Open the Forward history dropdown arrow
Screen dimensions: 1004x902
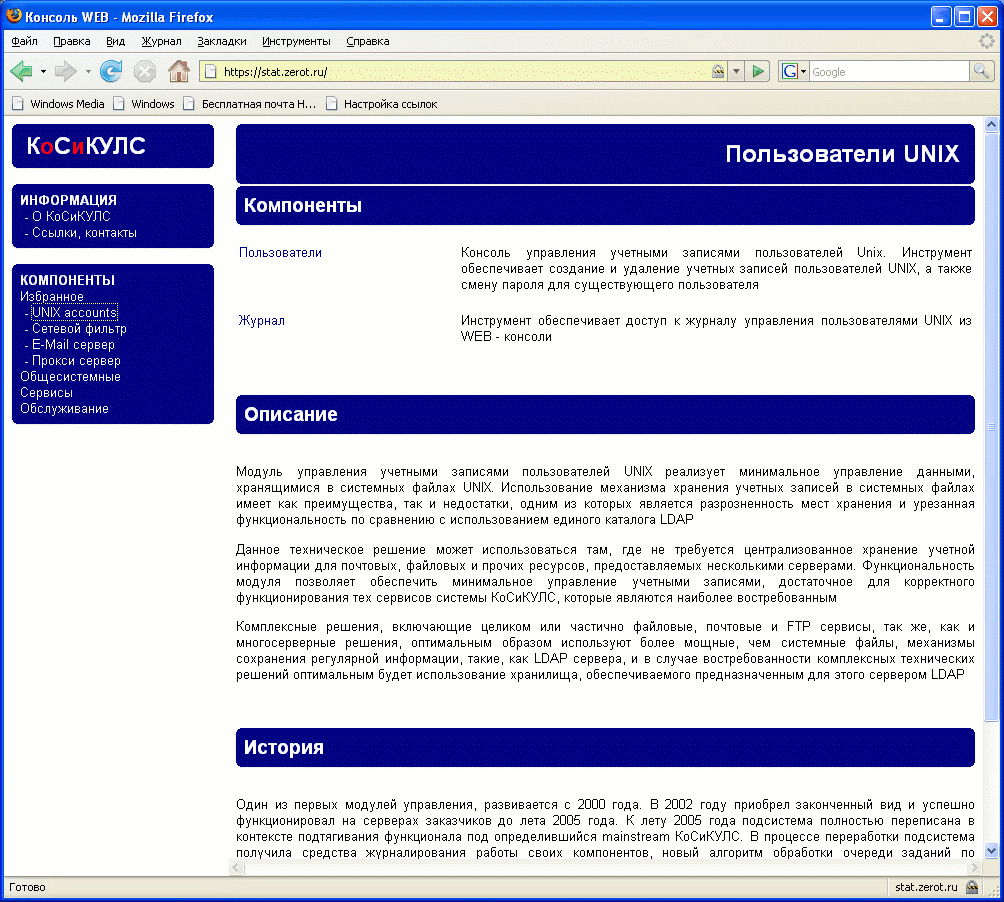tap(88, 71)
